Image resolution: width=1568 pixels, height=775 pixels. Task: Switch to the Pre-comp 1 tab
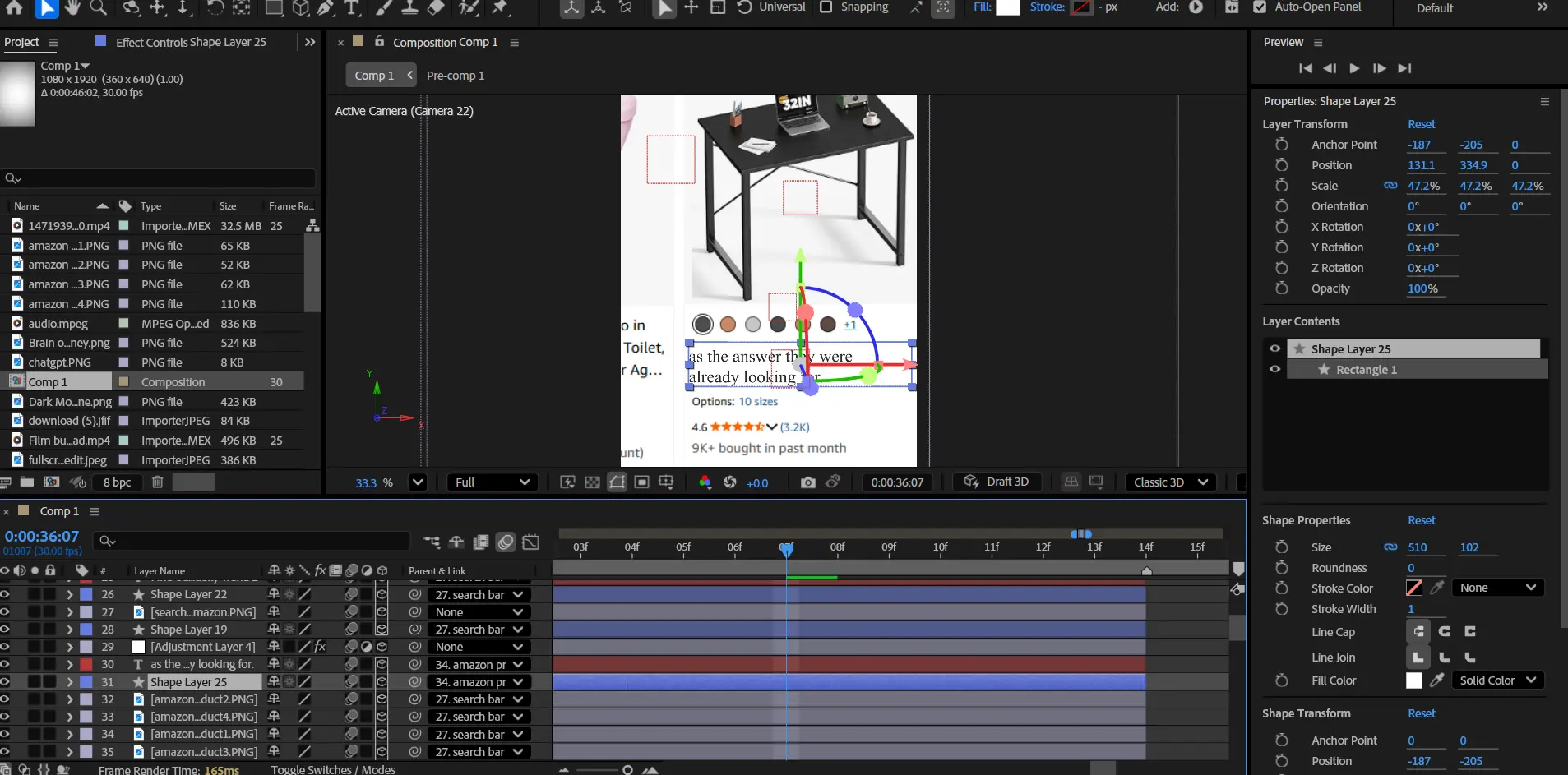click(455, 76)
